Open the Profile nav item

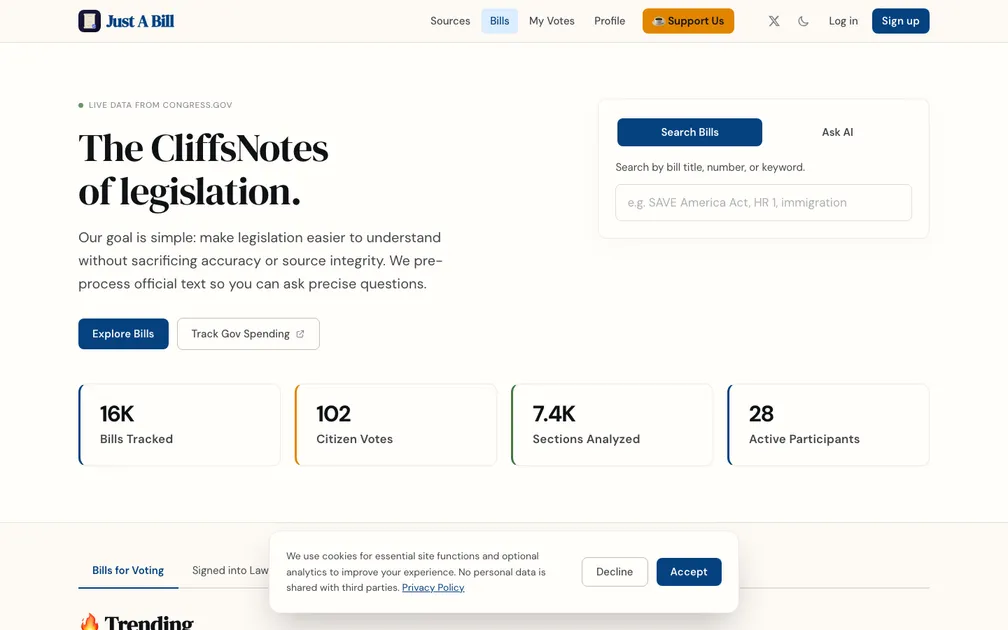click(x=610, y=21)
